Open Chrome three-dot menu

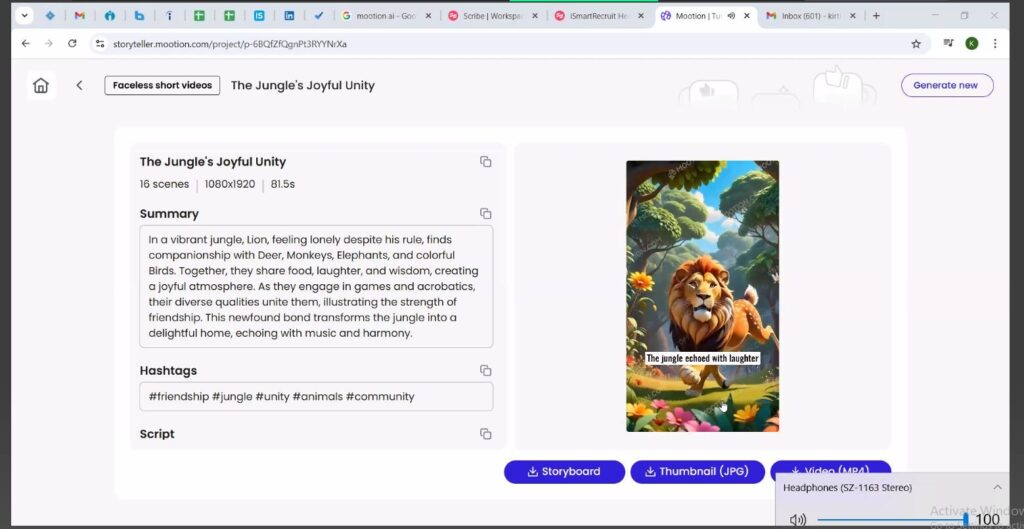(995, 44)
